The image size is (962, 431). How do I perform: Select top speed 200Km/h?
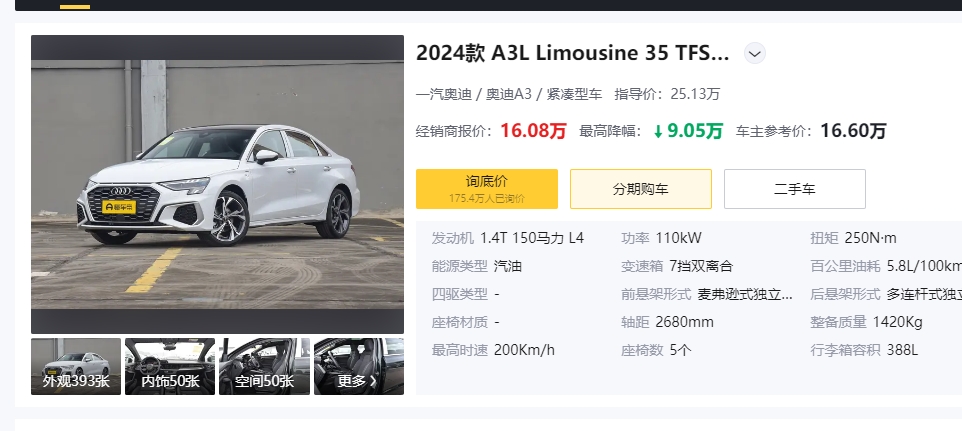(x=524, y=350)
